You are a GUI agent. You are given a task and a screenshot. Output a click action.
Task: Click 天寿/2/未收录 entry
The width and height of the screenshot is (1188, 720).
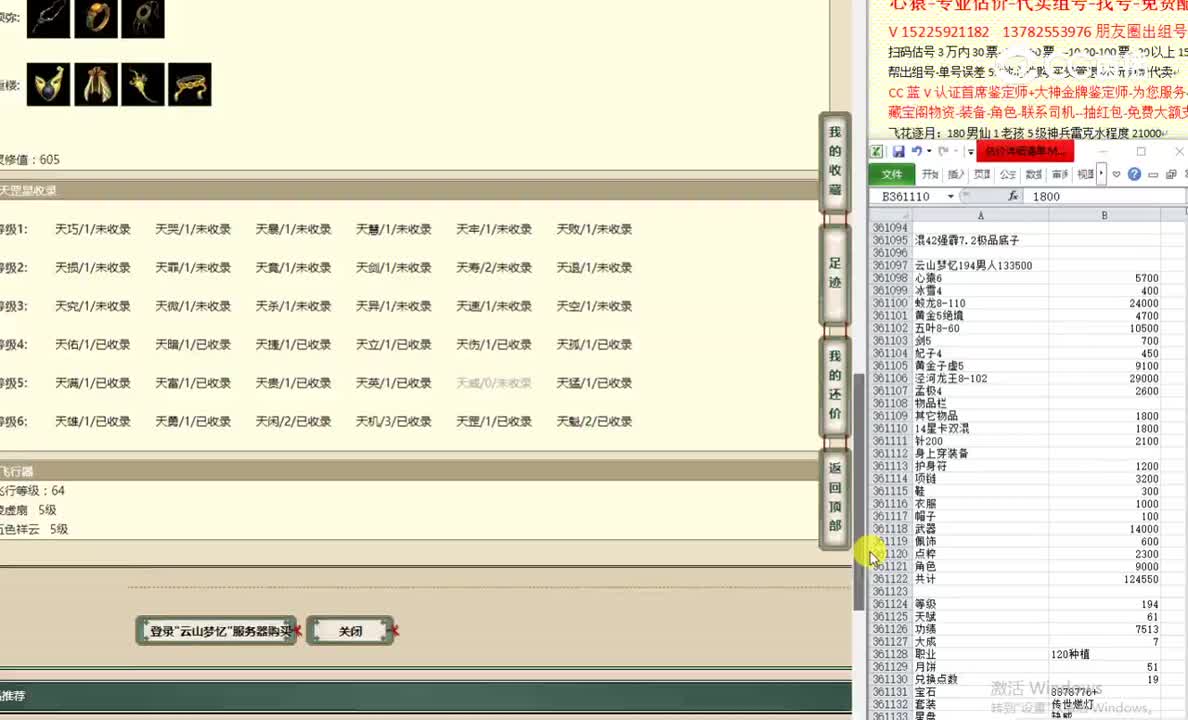coord(493,268)
